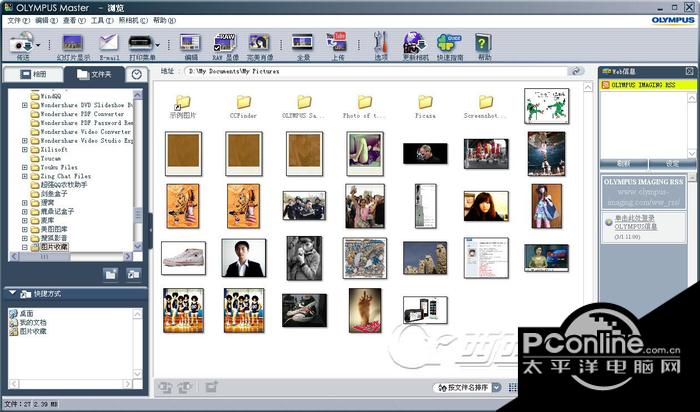Collapse the 图片收藏 folder node

(25, 247)
